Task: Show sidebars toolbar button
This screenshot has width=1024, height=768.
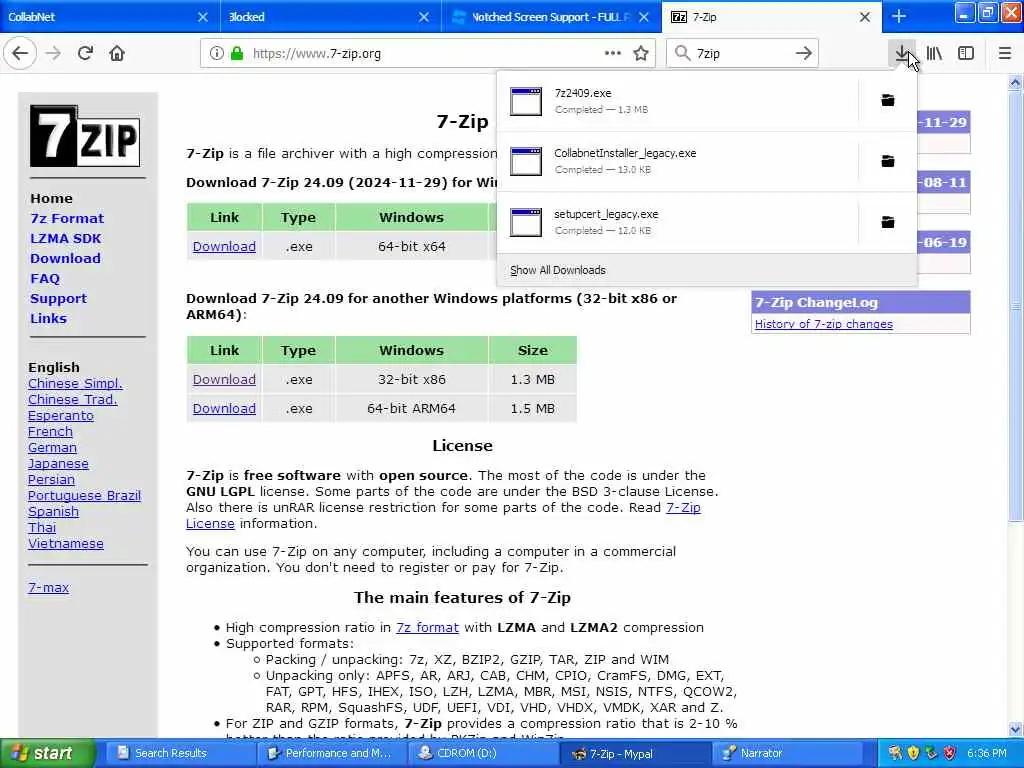Action: tap(966, 54)
